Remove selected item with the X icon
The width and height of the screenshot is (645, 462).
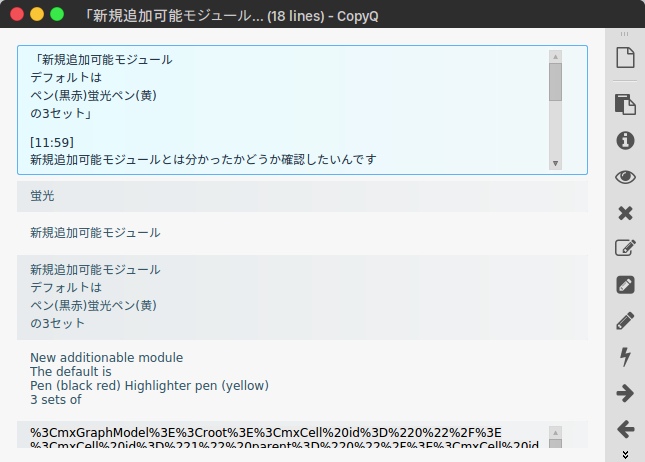625,213
